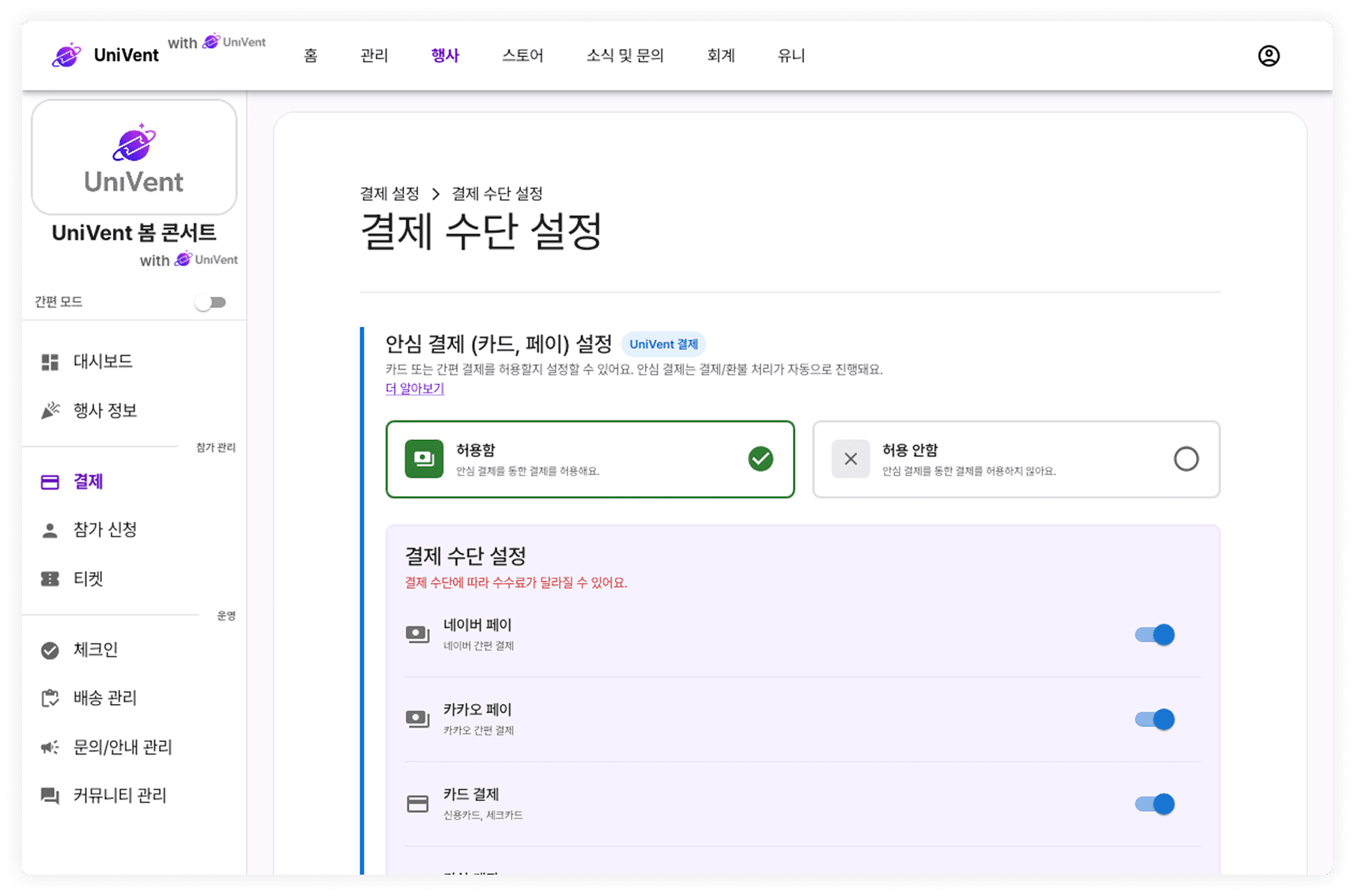Open the user account profile icon
This screenshot has width=1354, height=896.
pyautogui.click(x=1269, y=56)
